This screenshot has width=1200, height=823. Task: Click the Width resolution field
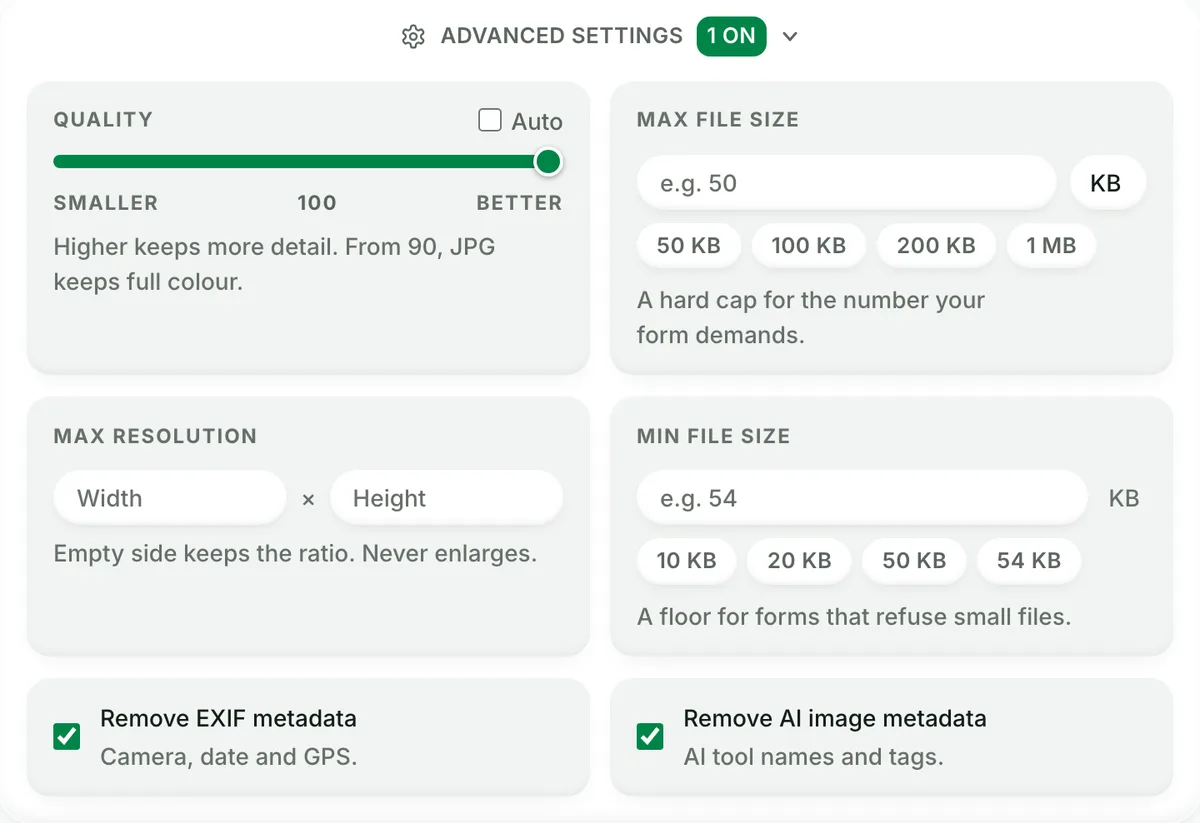(170, 498)
